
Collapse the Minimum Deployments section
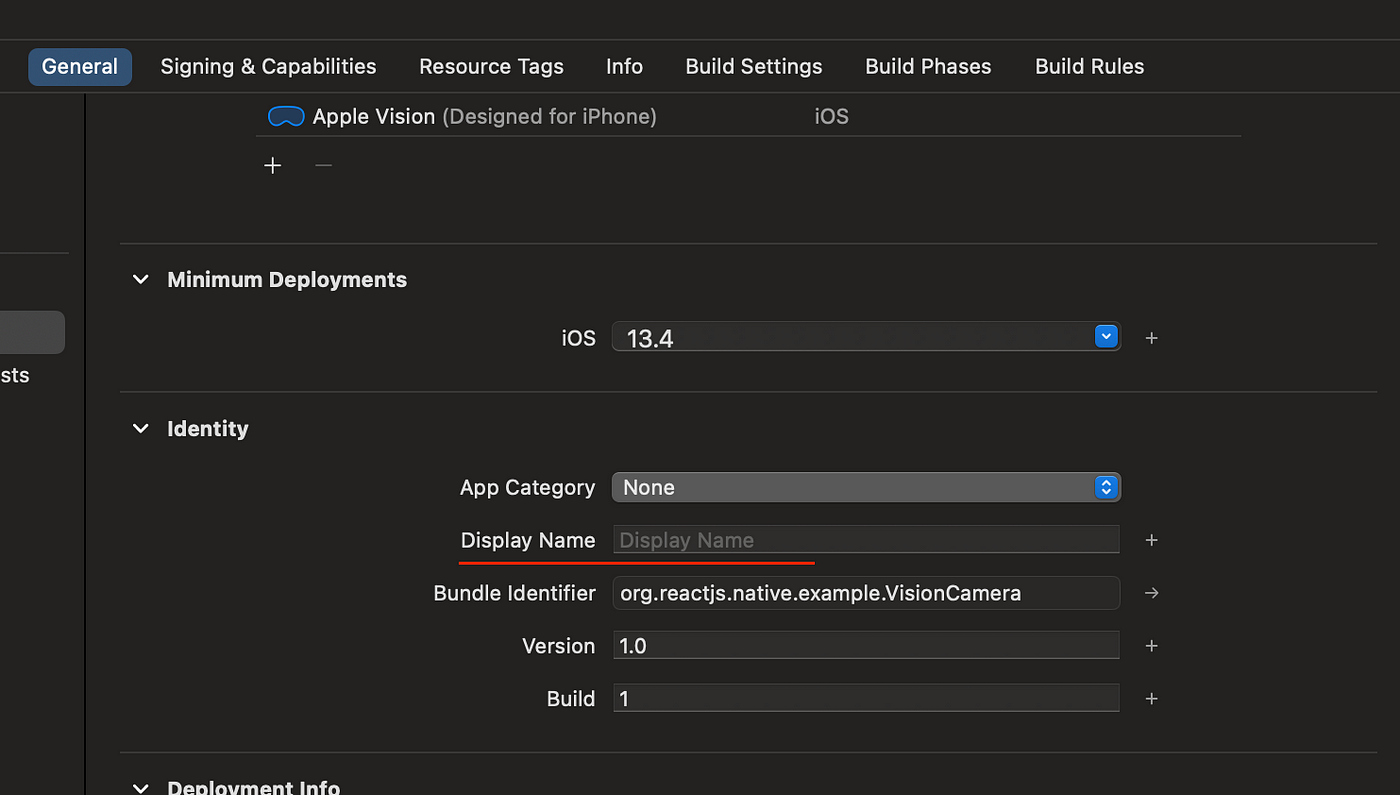tap(141, 280)
